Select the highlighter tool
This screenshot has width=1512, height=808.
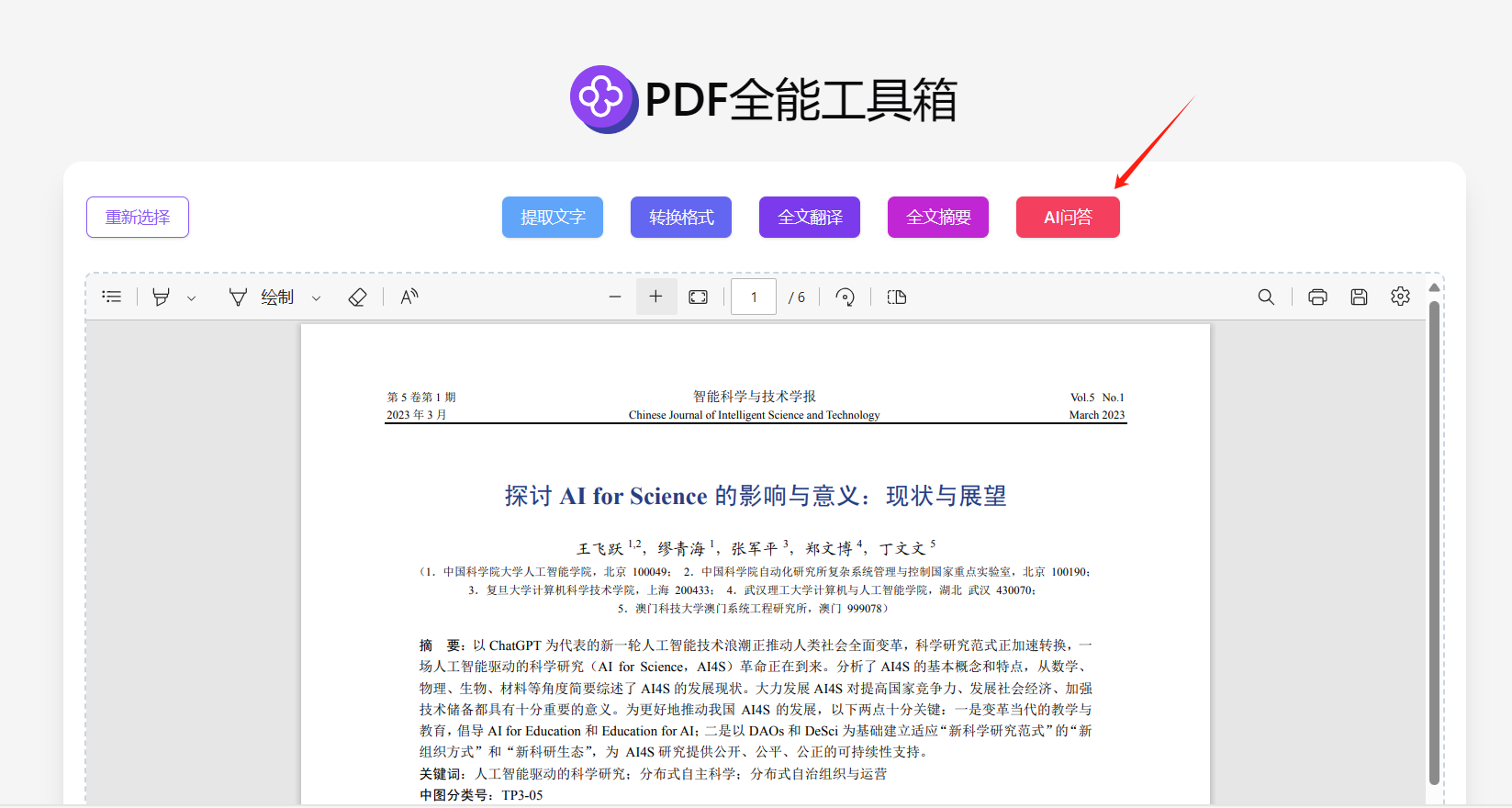[x=161, y=297]
